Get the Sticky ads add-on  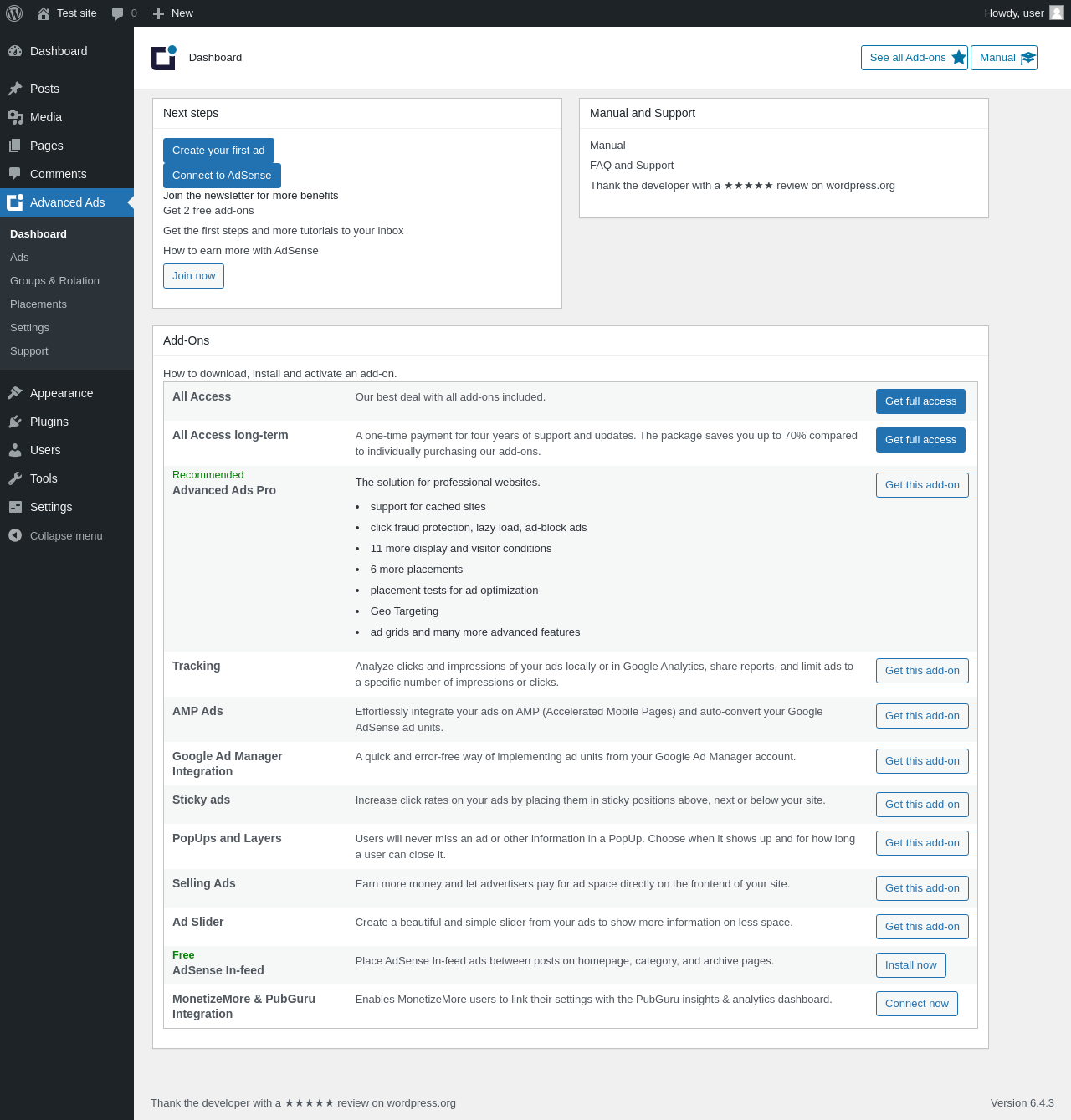tap(922, 805)
